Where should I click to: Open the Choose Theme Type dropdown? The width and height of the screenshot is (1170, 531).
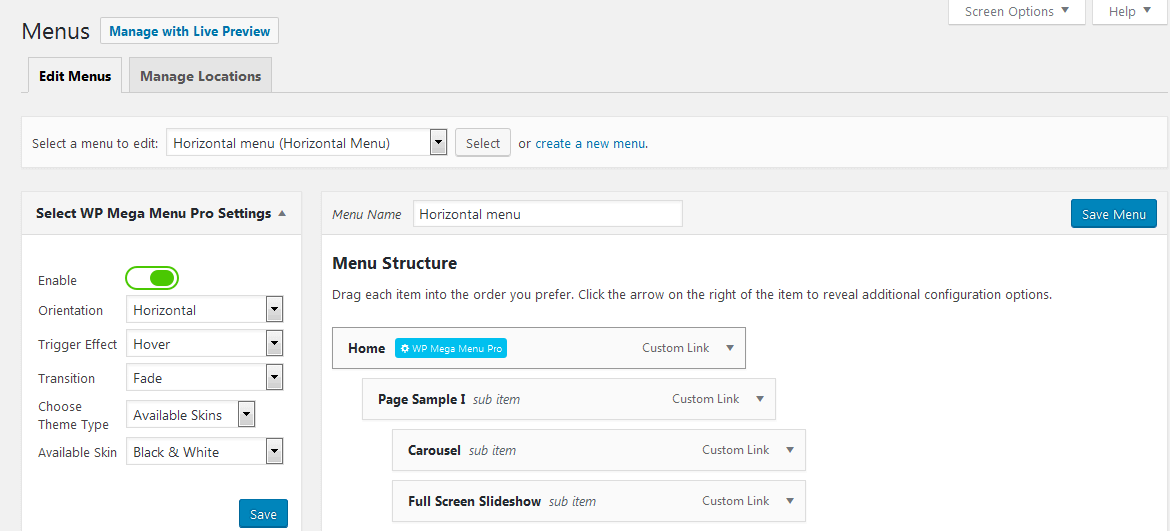pyautogui.click(x=190, y=415)
